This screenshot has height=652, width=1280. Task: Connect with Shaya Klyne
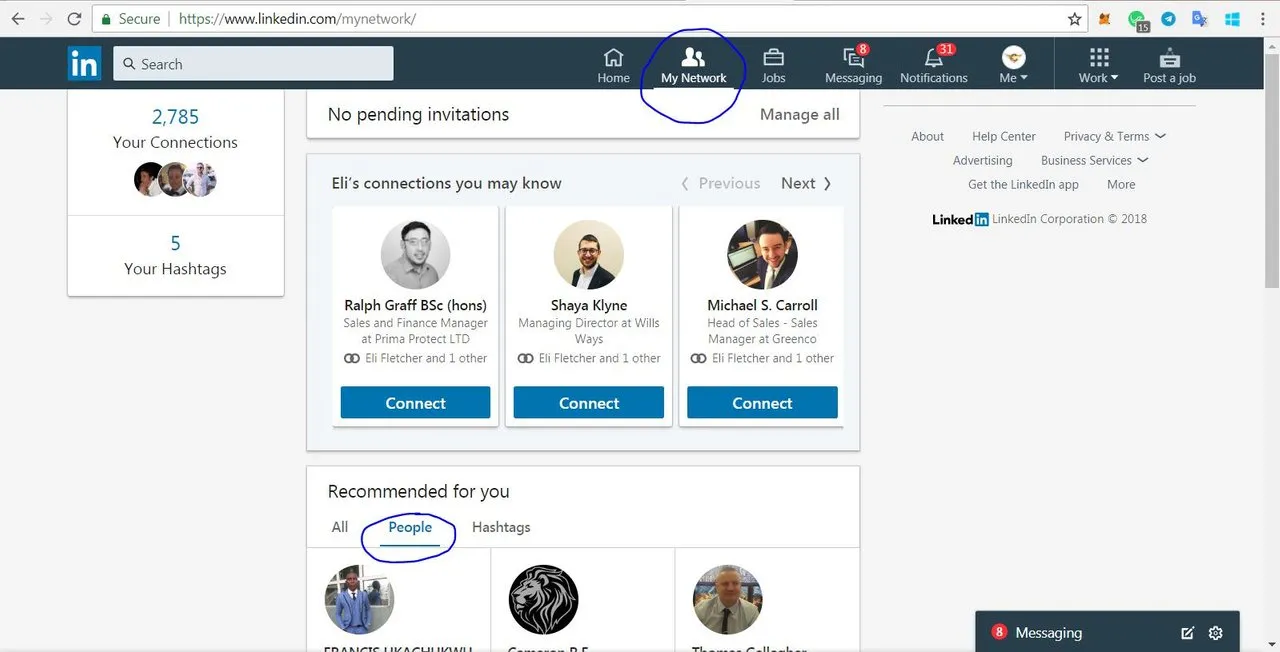tap(588, 403)
